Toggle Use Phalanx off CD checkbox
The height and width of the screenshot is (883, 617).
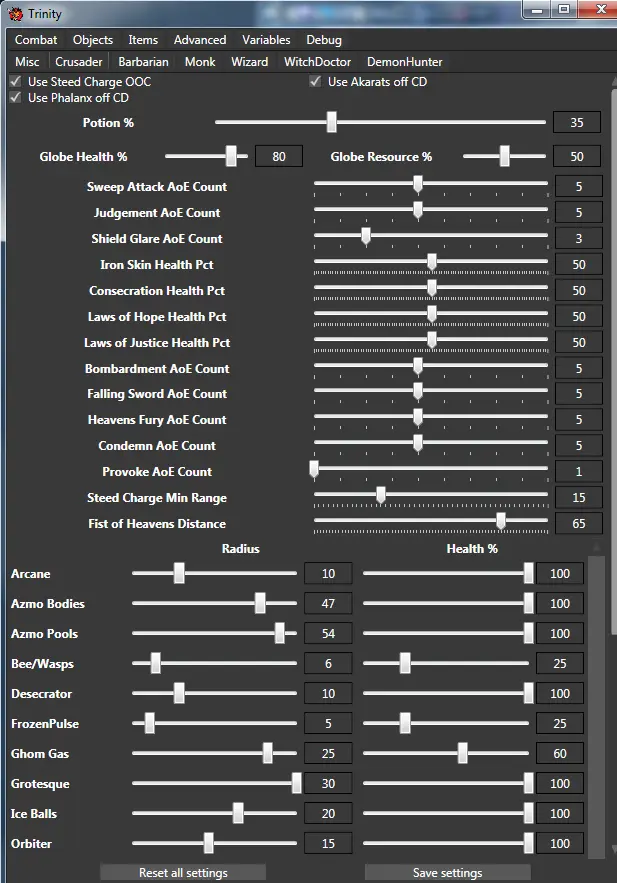coord(16,98)
